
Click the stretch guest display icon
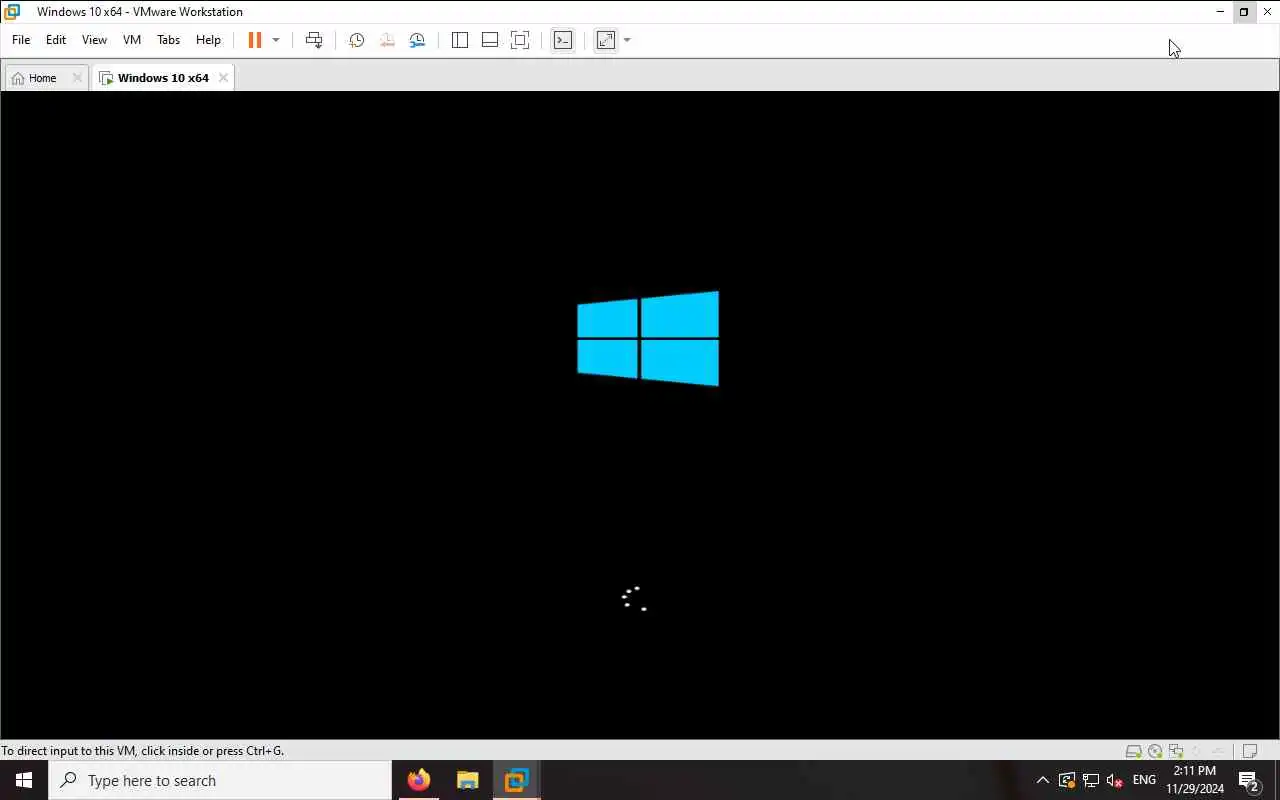pos(606,40)
